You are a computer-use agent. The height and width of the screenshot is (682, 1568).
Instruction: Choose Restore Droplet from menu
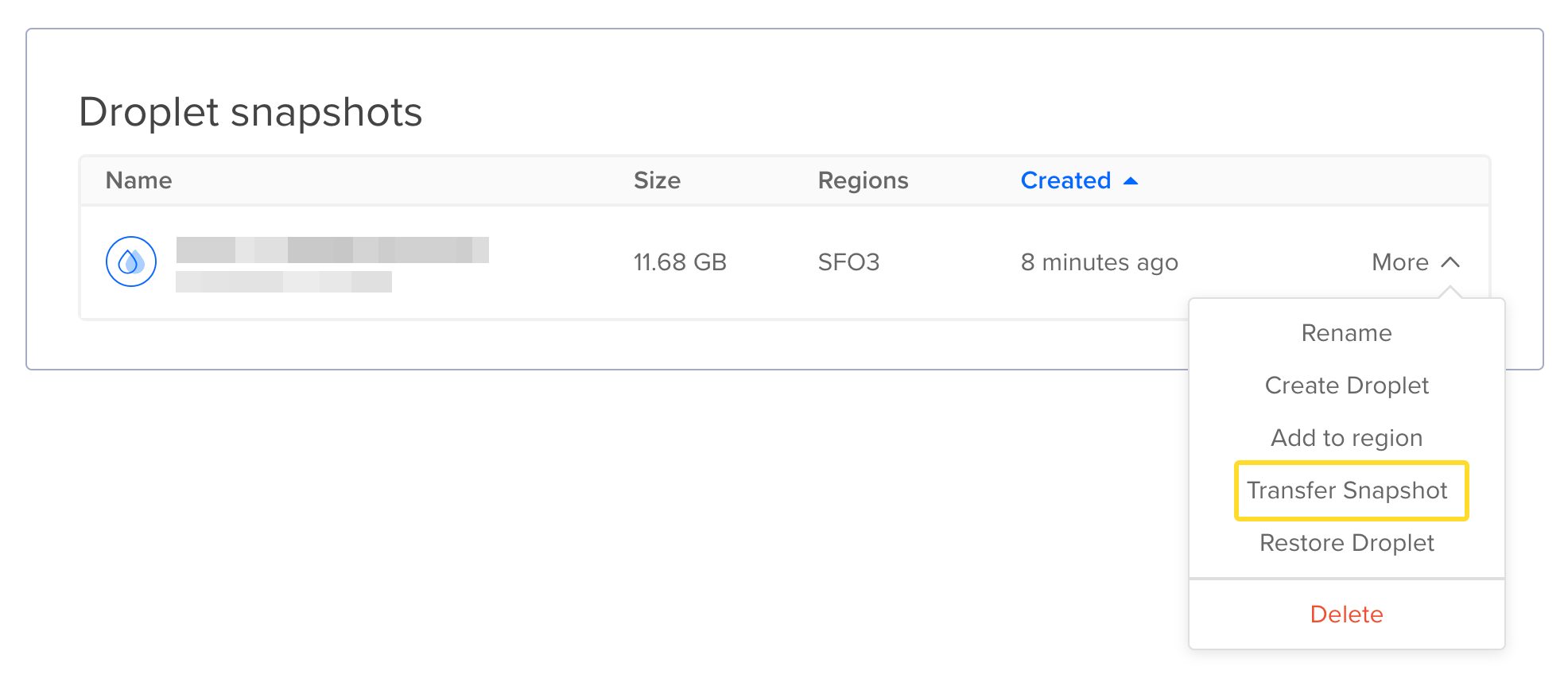[1346, 543]
